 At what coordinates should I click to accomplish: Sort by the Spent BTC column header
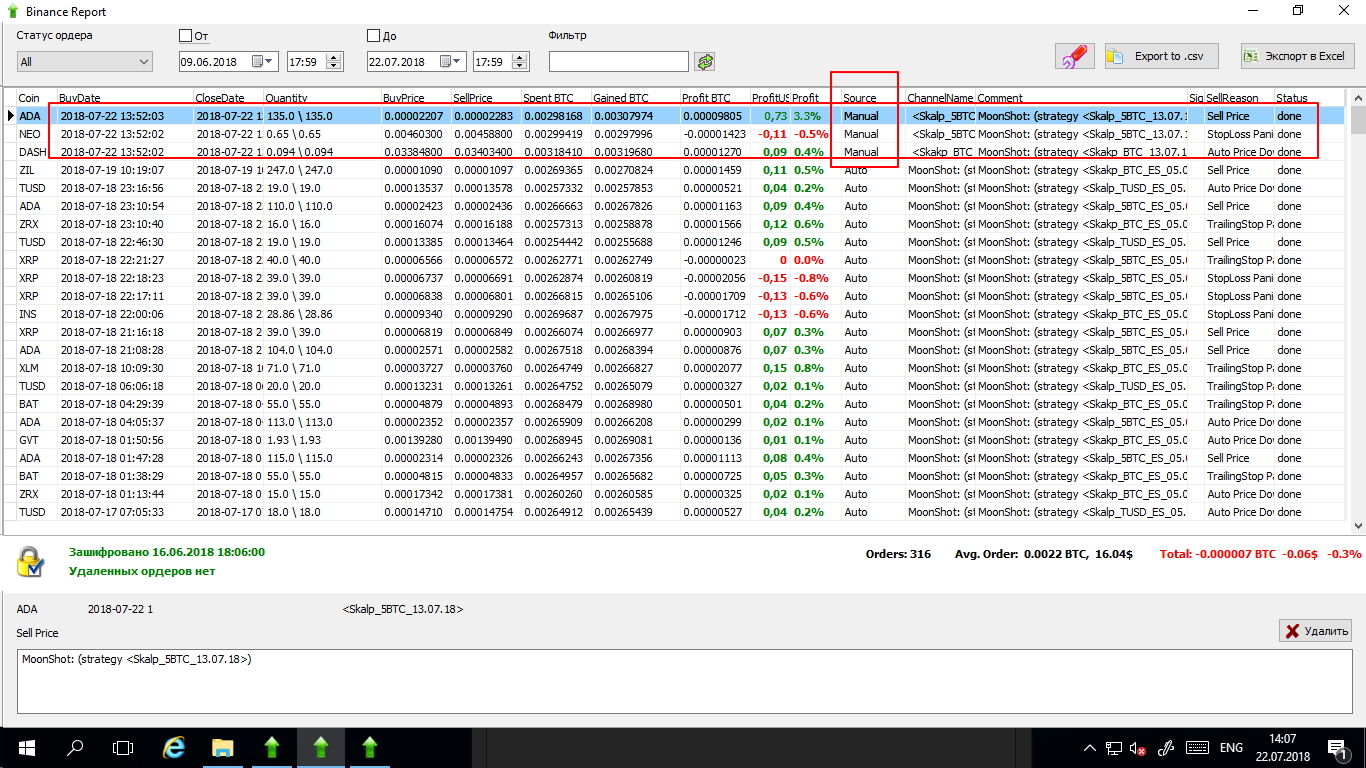(x=556, y=98)
